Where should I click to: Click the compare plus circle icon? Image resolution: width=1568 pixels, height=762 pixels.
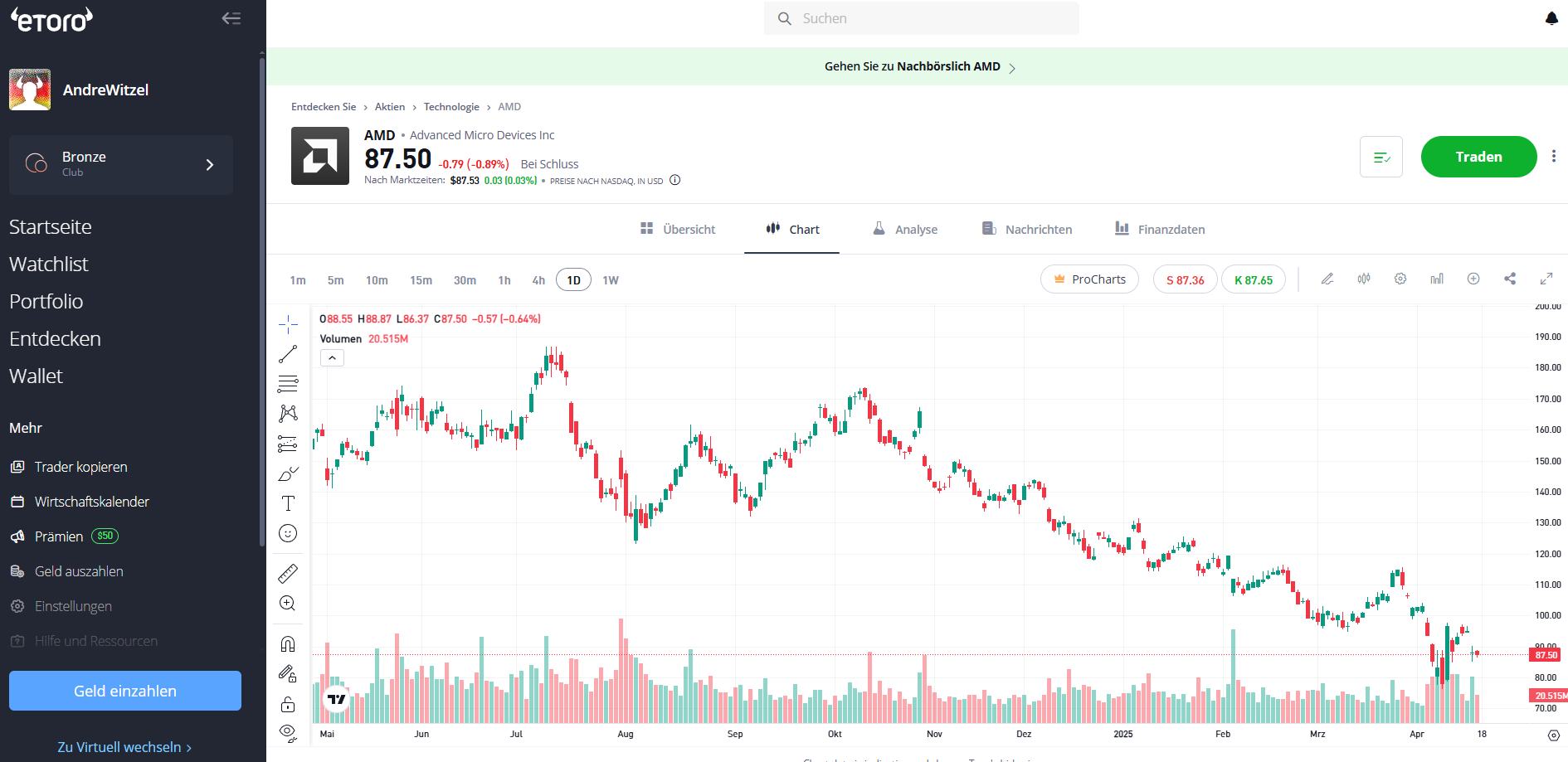pos(1473,279)
